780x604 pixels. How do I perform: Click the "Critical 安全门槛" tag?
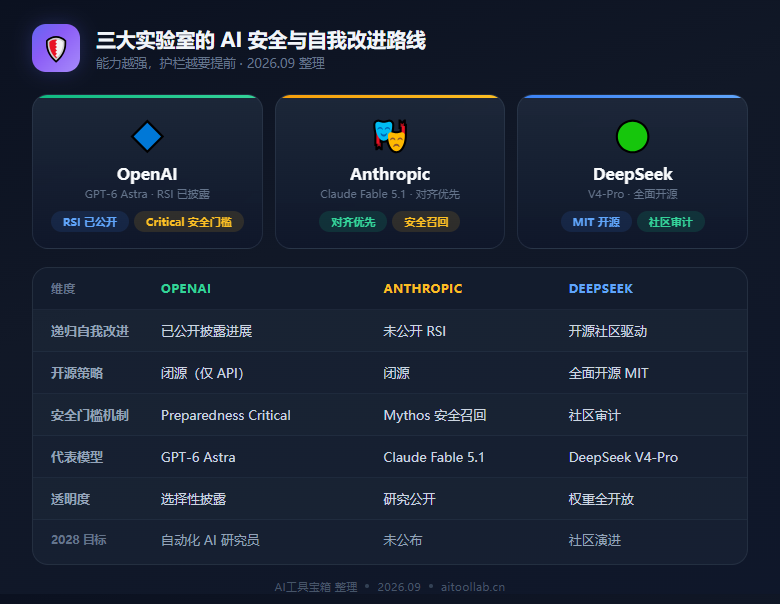tap(189, 222)
